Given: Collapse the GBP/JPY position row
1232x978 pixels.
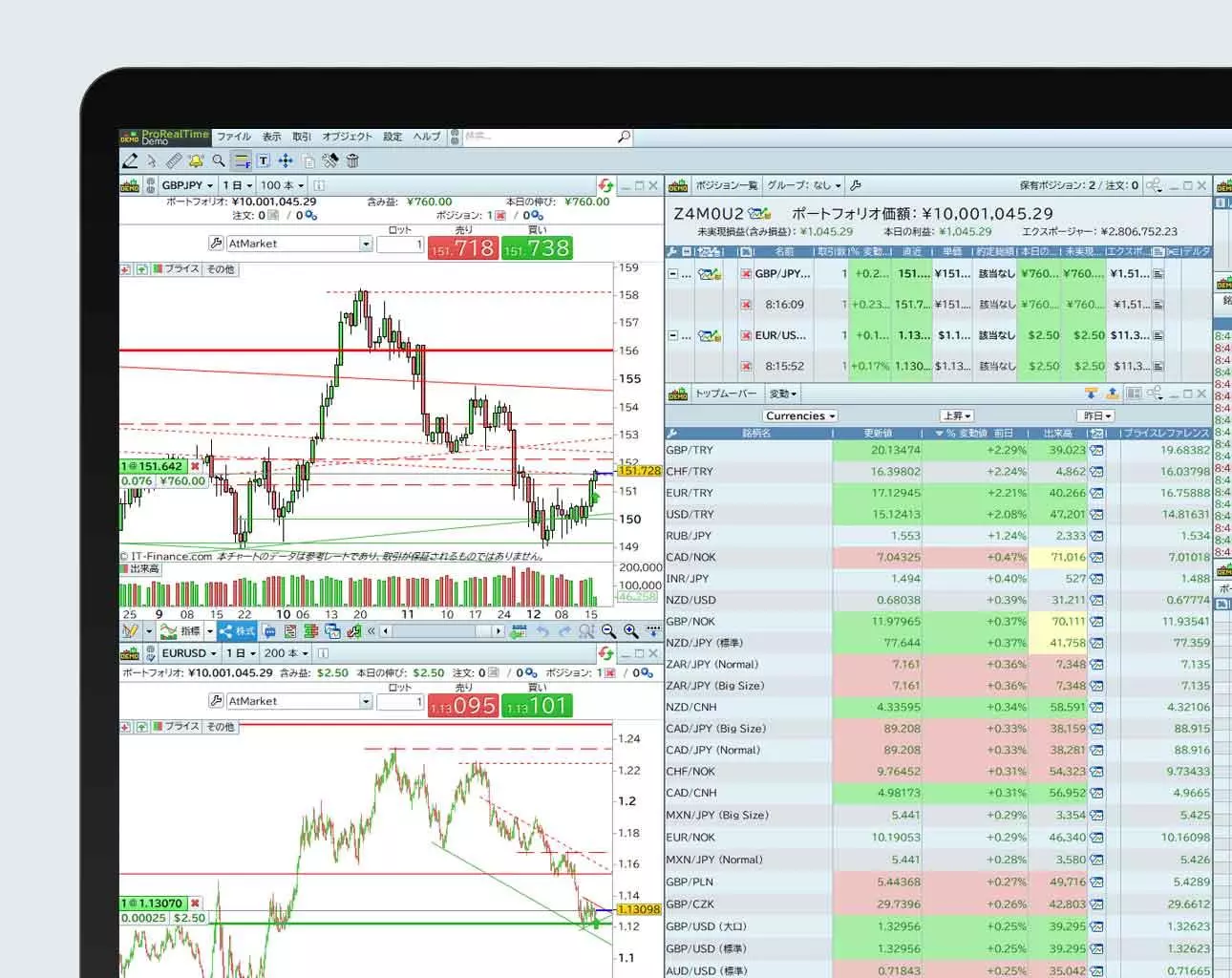Looking at the screenshot, I should point(672,274).
